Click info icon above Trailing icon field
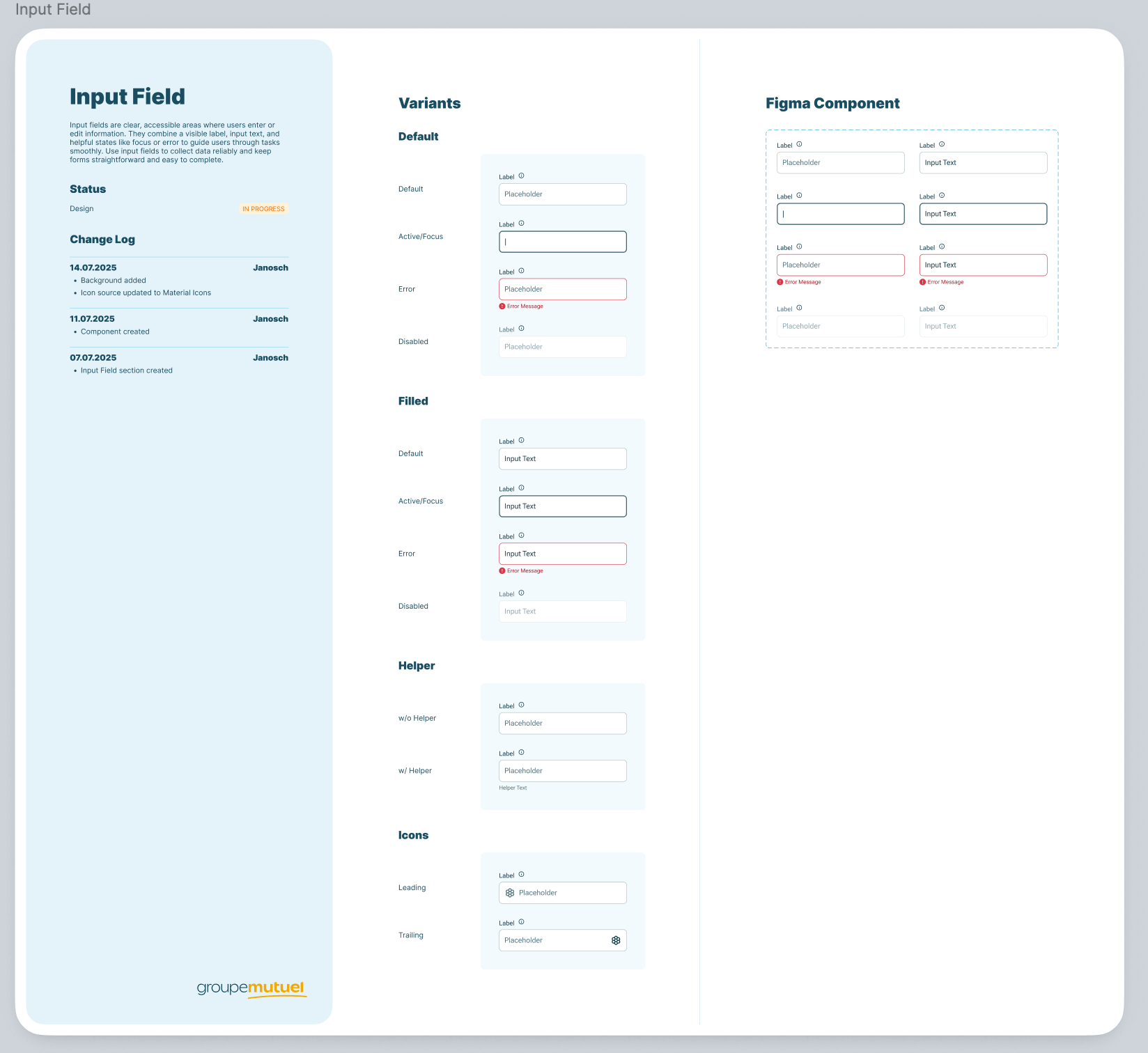1148x1053 pixels. (x=521, y=922)
